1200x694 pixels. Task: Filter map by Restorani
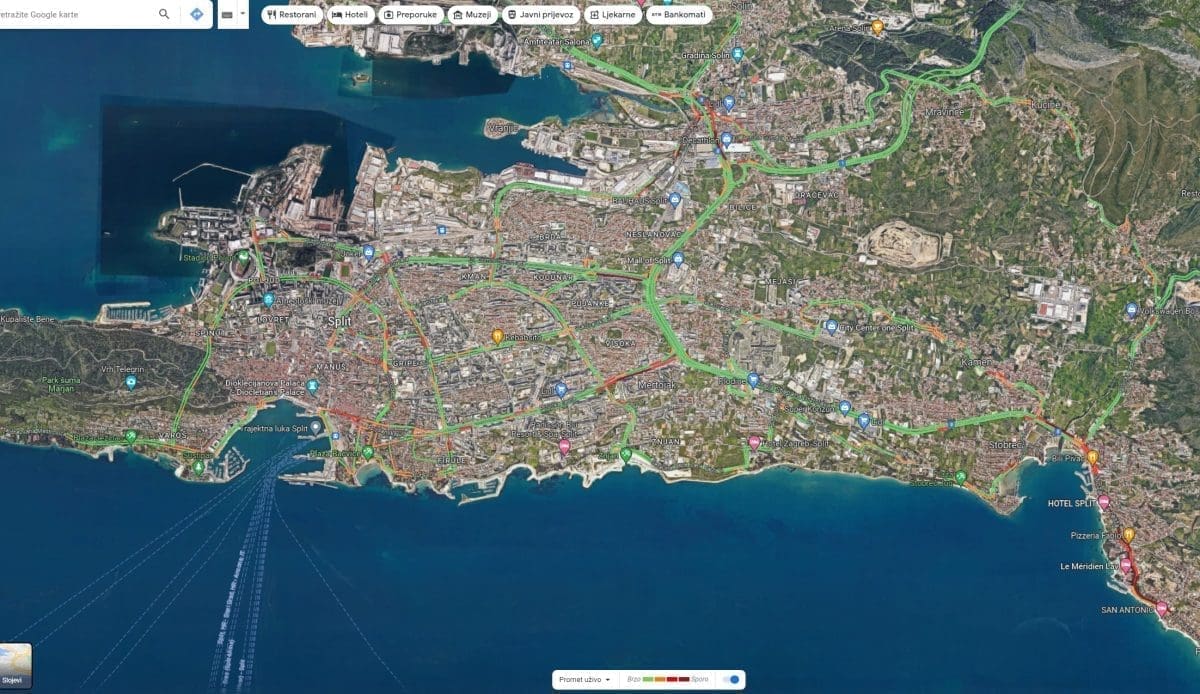point(291,15)
